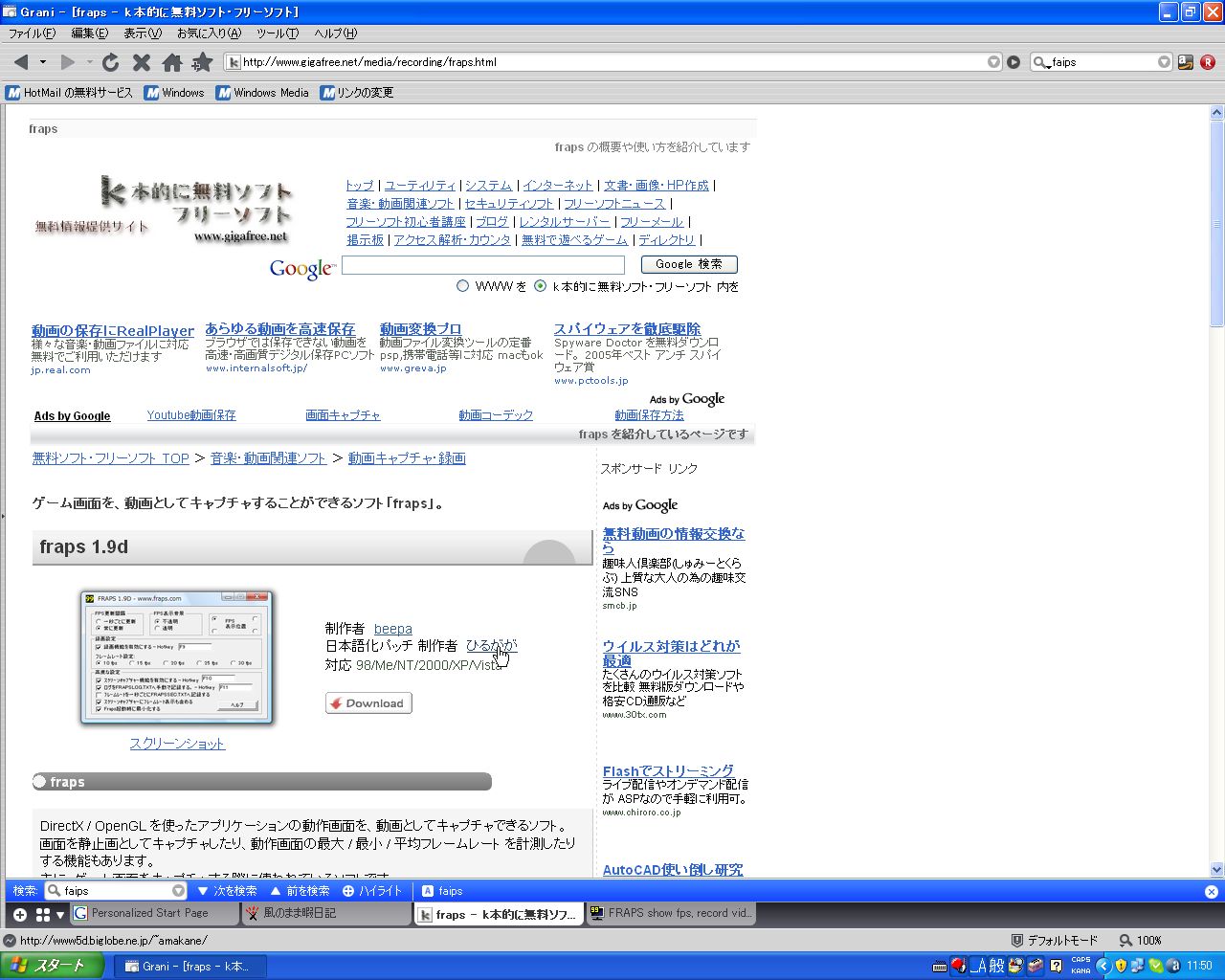Go back with the Back arrow button
1225x980 pixels.
[21, 62]
